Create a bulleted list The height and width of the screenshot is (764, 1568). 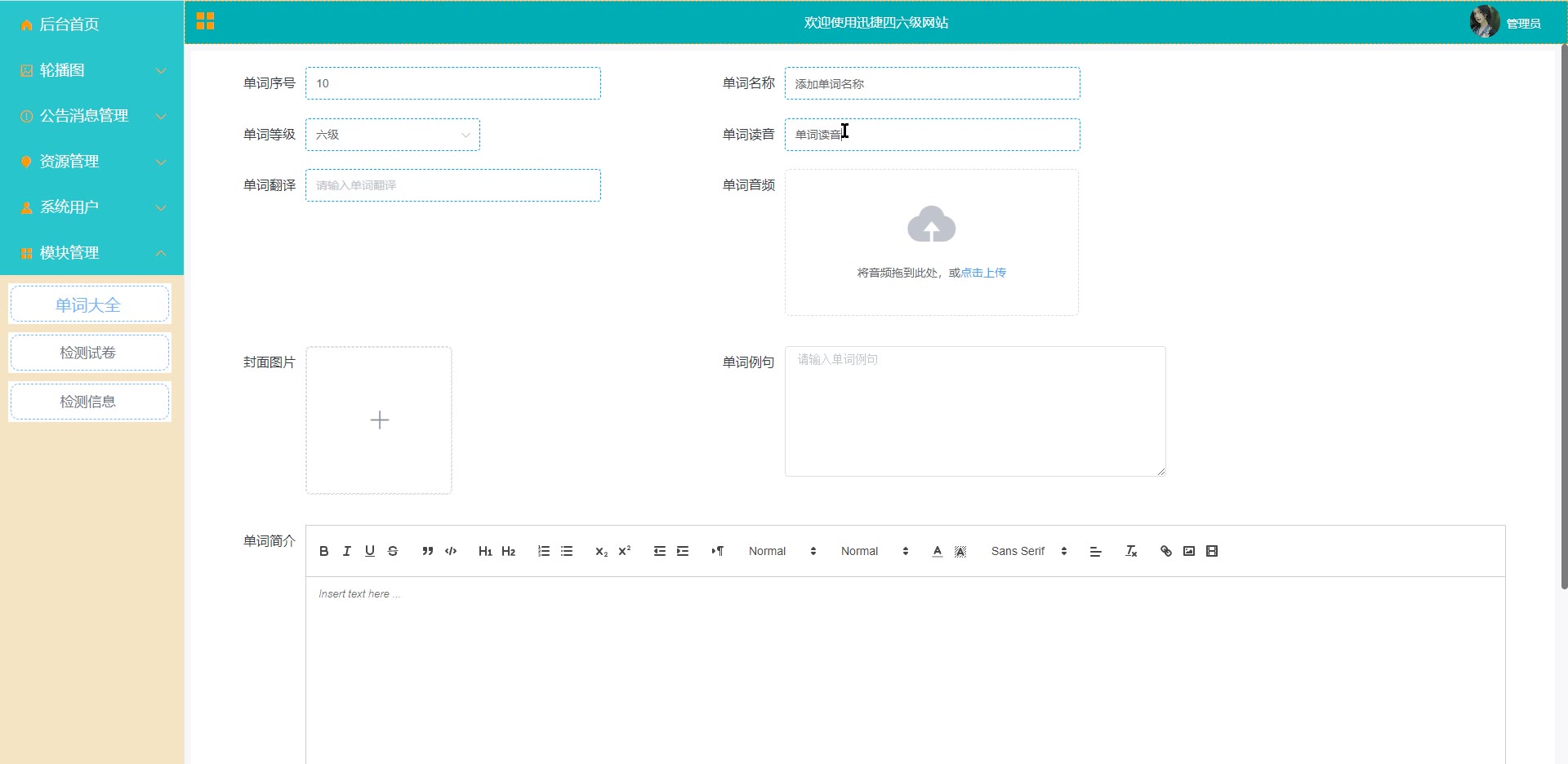point(567,551)
